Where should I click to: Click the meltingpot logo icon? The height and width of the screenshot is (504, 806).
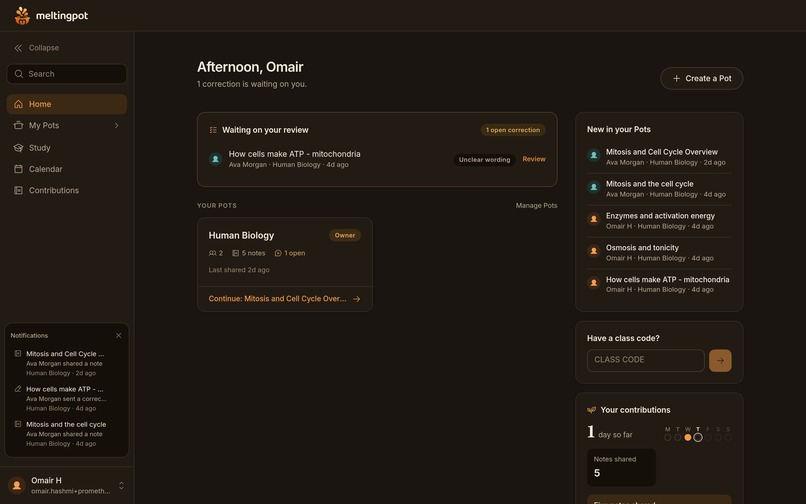[x=22, y=15]
